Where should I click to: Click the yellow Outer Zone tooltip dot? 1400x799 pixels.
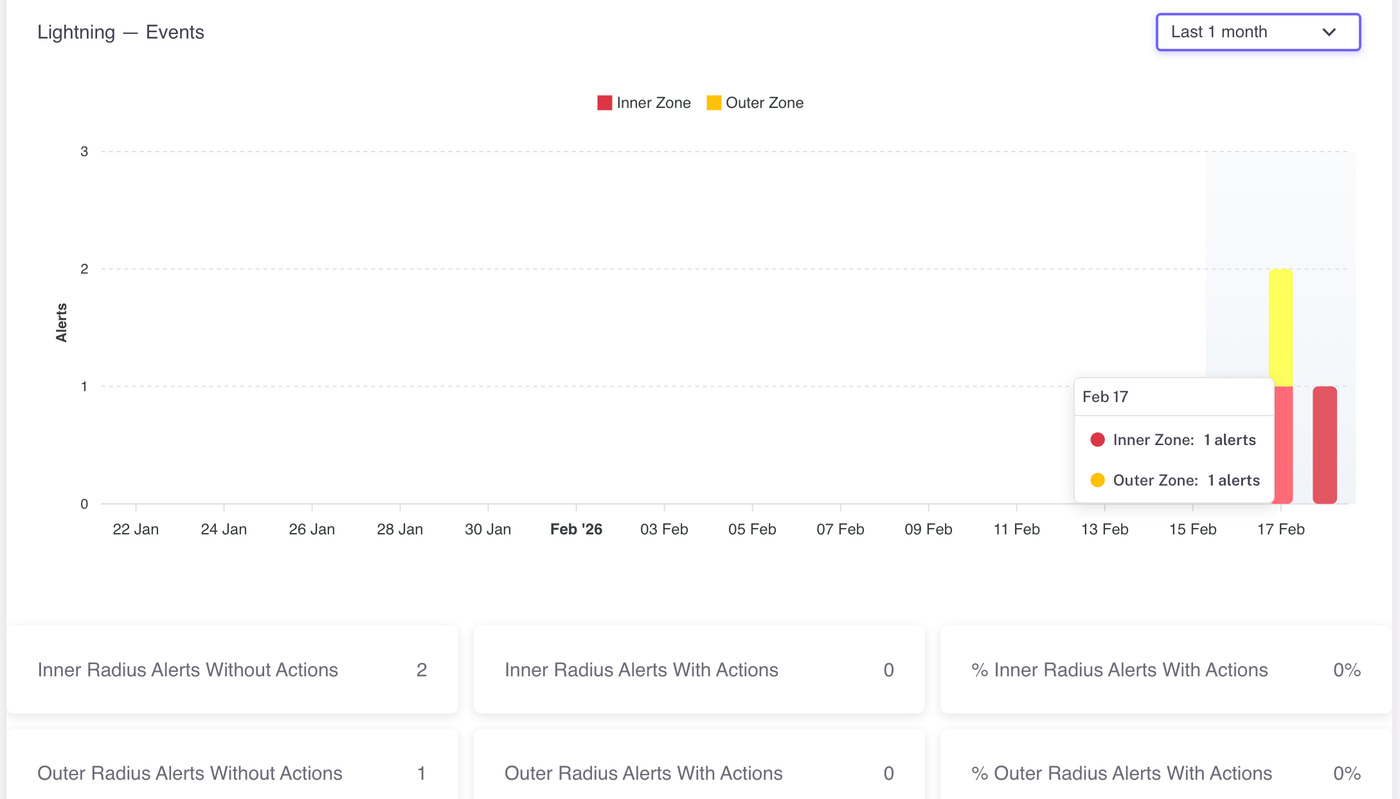click(1097, 480)
